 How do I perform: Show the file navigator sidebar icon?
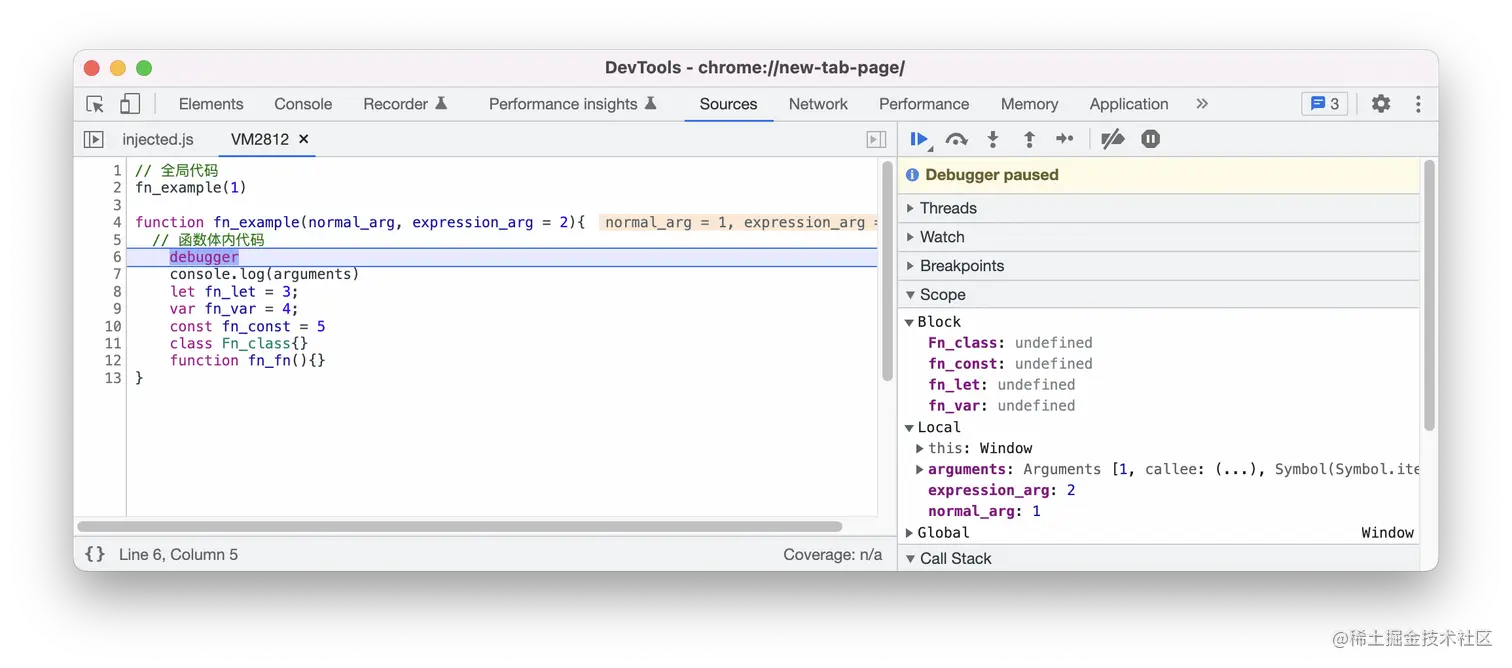(x=93, y=140)
